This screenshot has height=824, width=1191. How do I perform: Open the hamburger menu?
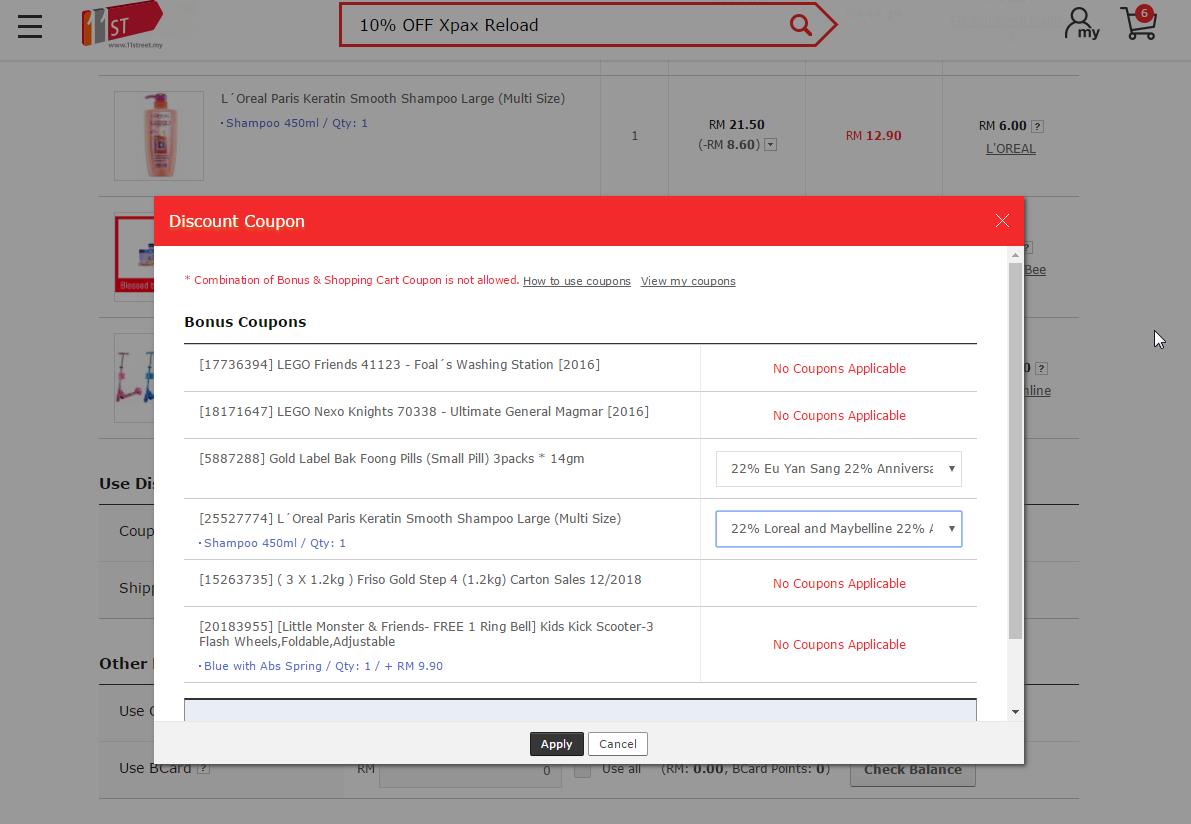(30, 26)
